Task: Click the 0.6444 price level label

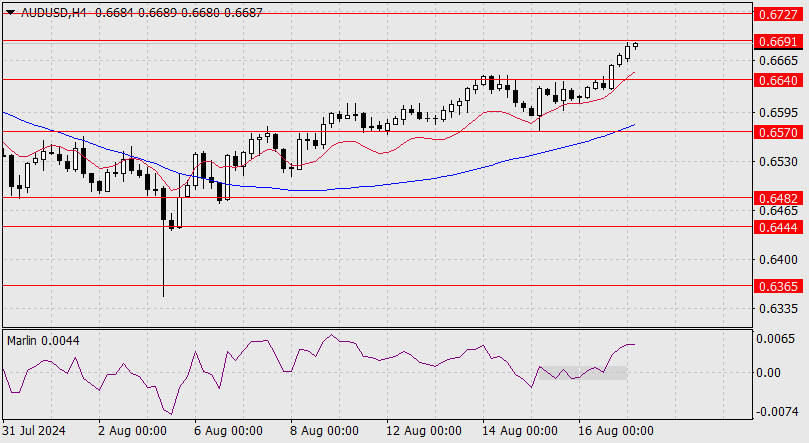Action: pyautogui.click(x=779, y=227)
